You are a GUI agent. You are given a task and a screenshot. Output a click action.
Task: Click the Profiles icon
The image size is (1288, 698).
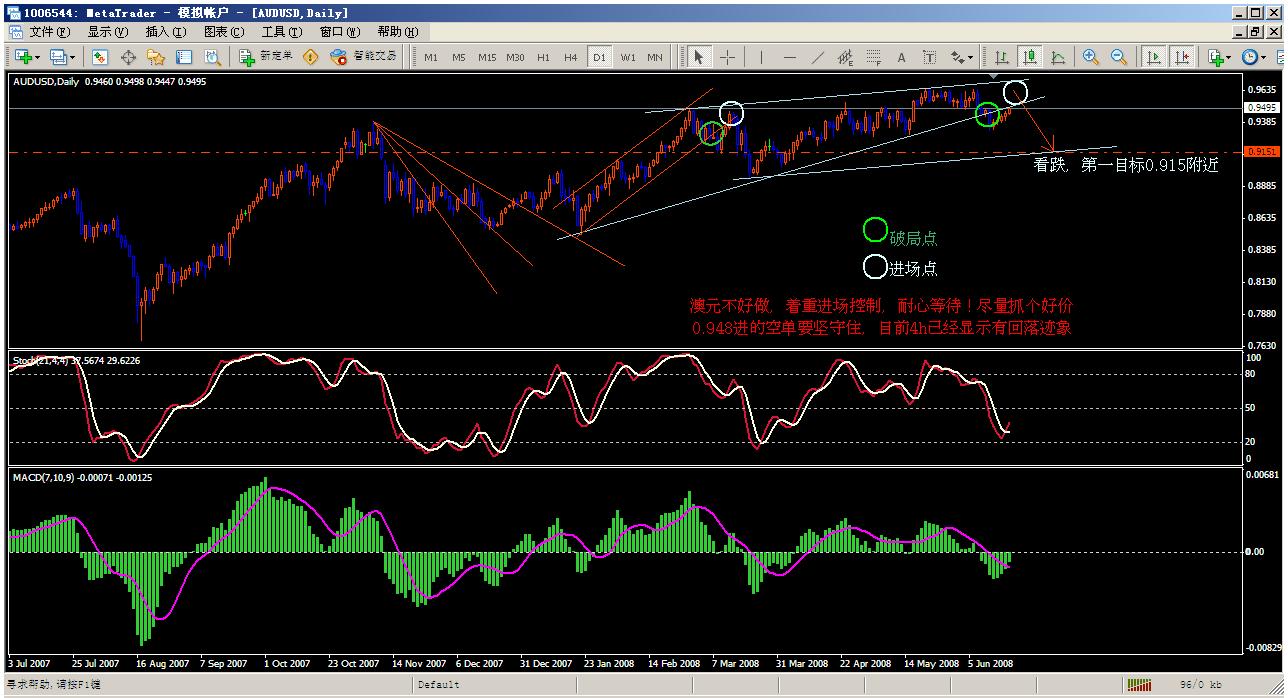pyautogui.click(x=58, y=57)
